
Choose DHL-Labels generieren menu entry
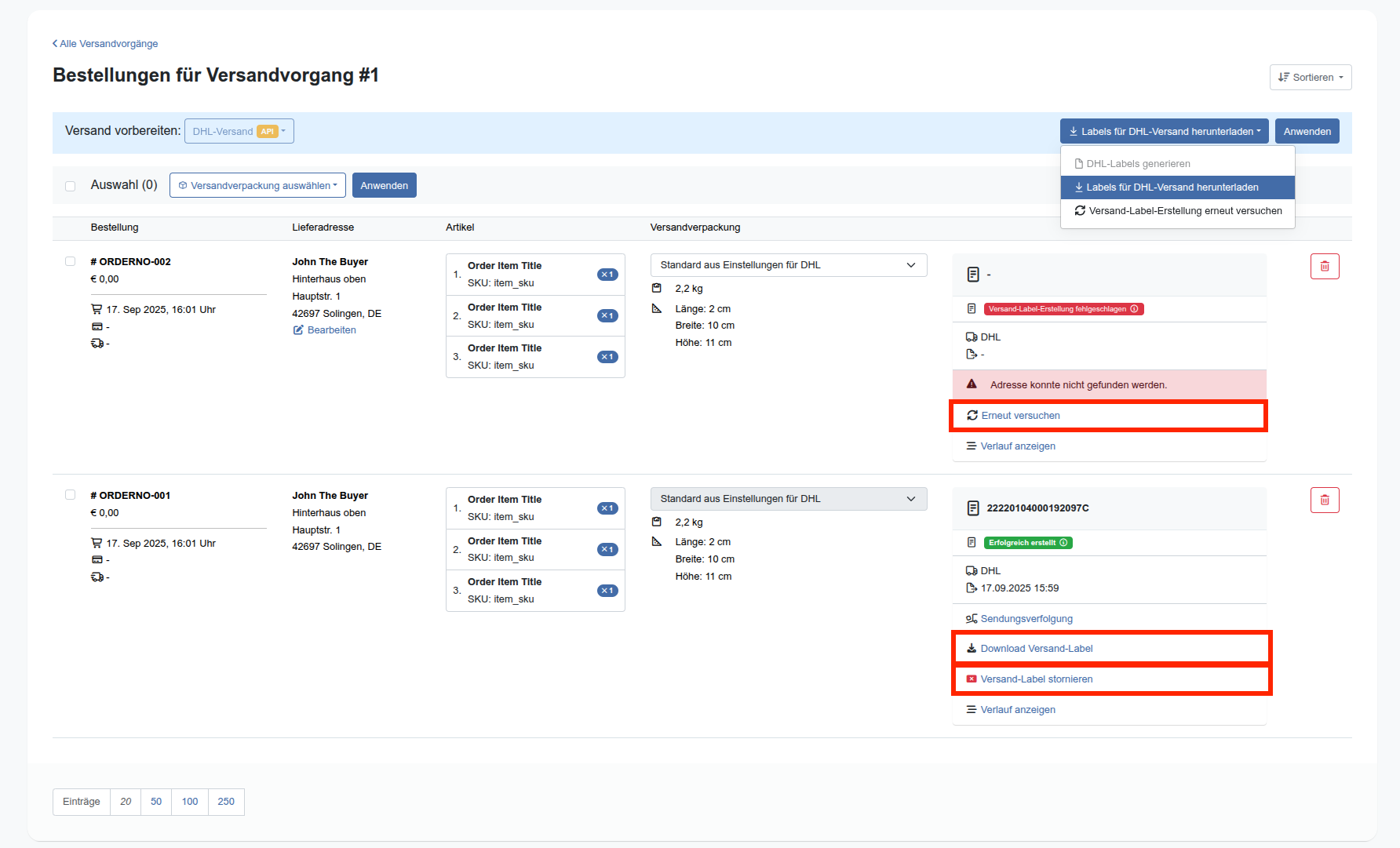pos(1178,164)
